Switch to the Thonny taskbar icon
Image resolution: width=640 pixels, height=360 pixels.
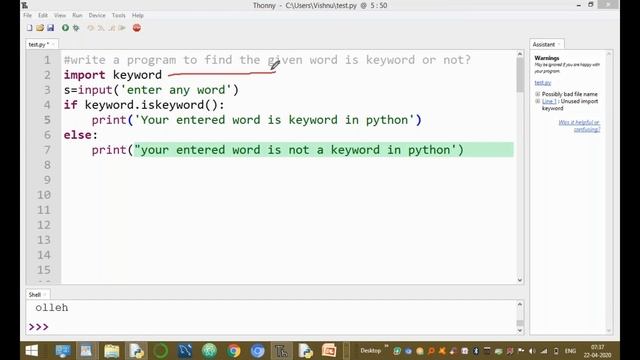click(281, 351)
